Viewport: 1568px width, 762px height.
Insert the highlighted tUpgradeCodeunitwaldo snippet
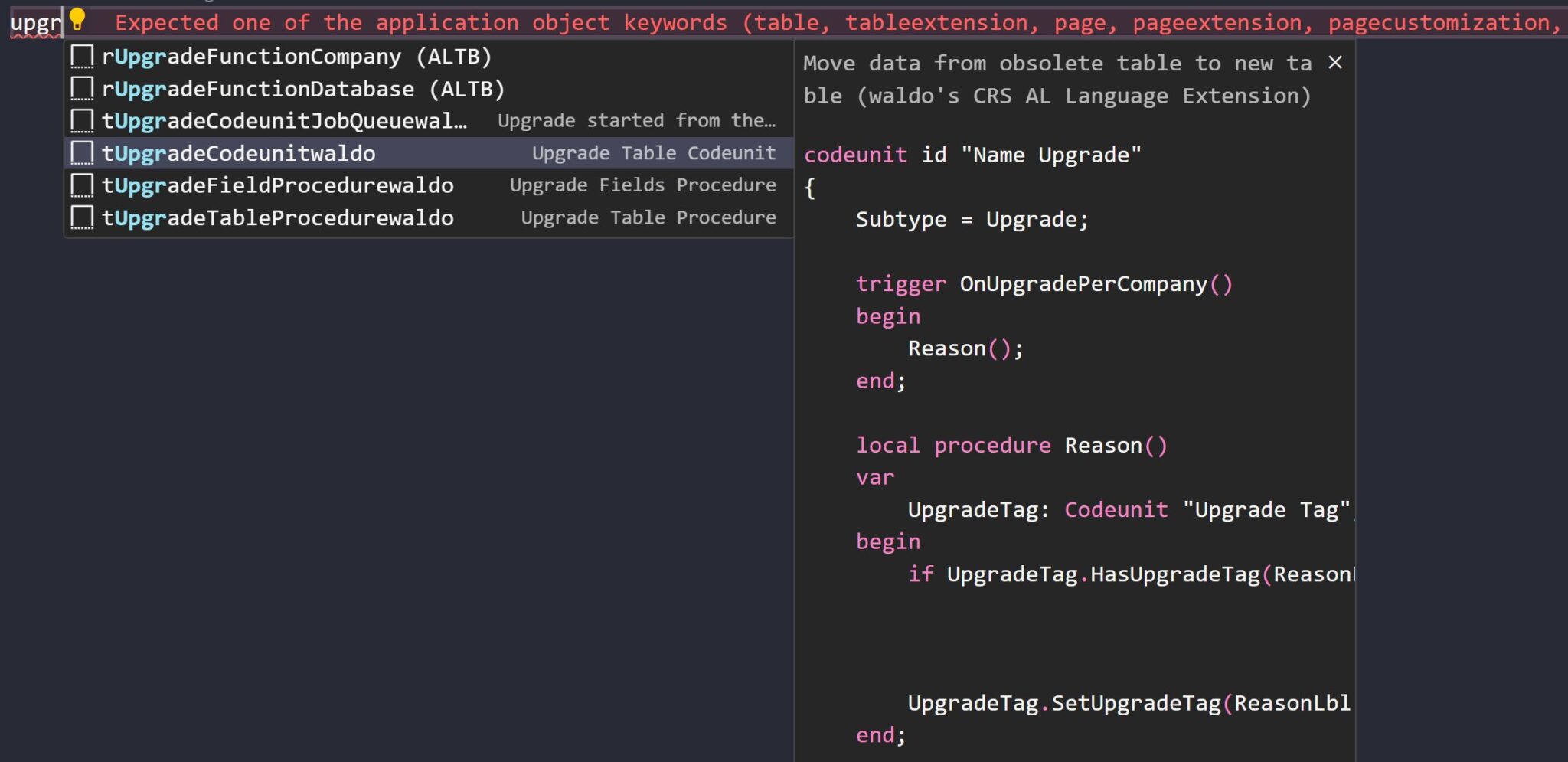(239, 153)
